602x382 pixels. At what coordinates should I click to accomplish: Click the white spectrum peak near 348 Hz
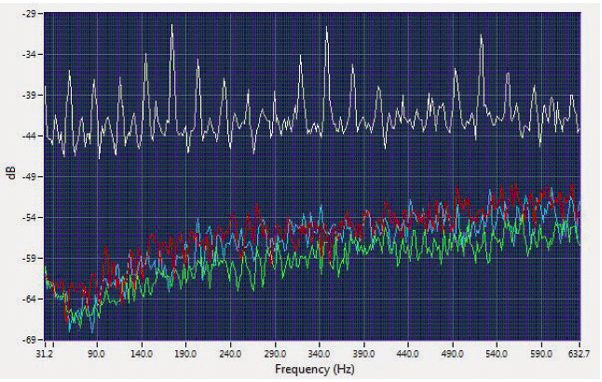327,28
